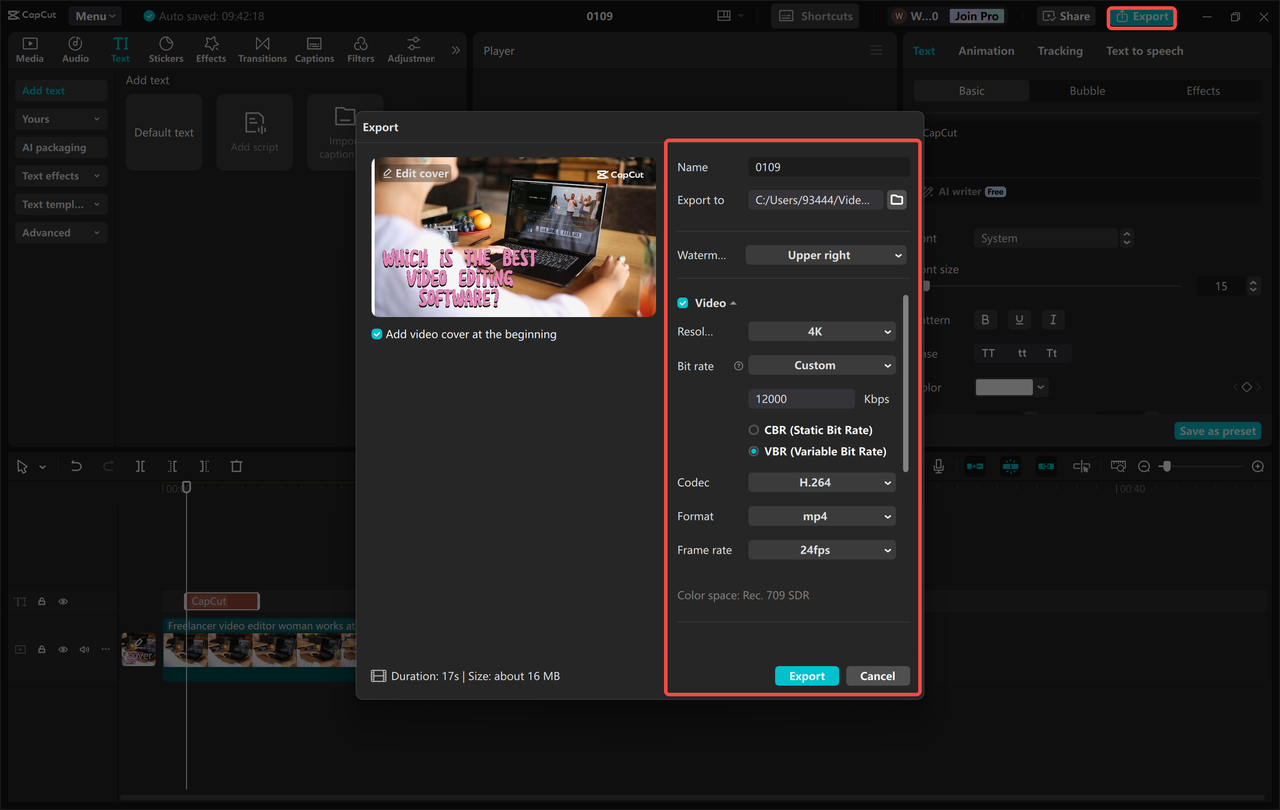1280x810 pixels.
Task: Click the undo icon above the timeline
Action: pyautogui.click(x=76, y=466)
